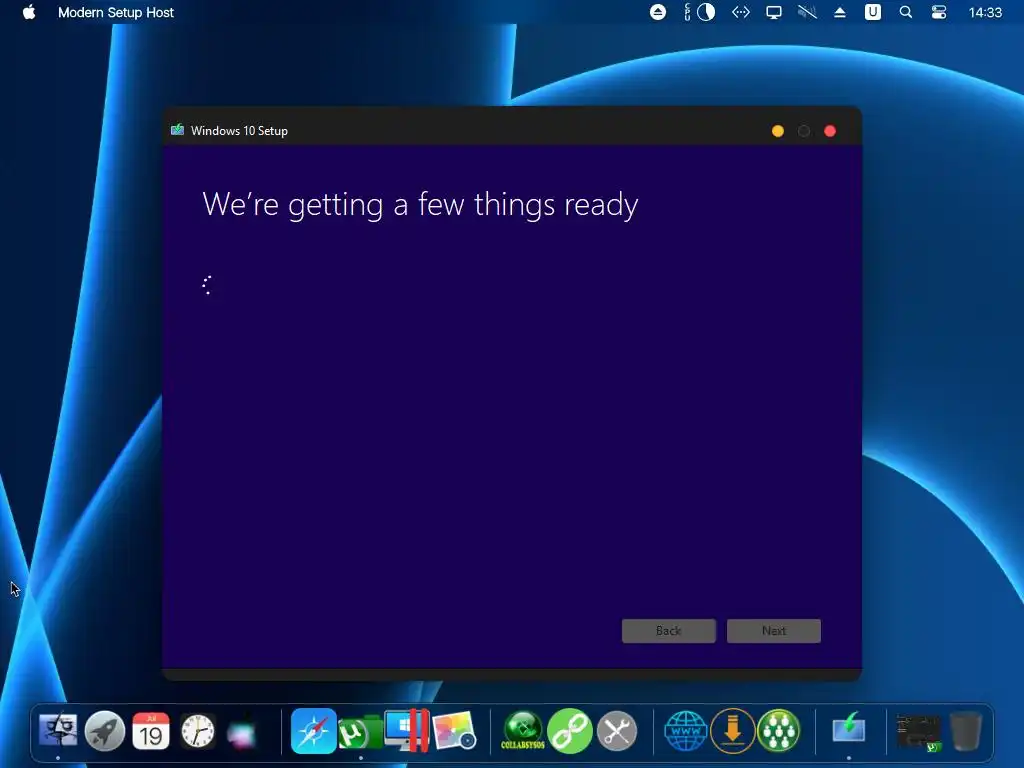Open Siri icon in the dock

pos(243,733)
